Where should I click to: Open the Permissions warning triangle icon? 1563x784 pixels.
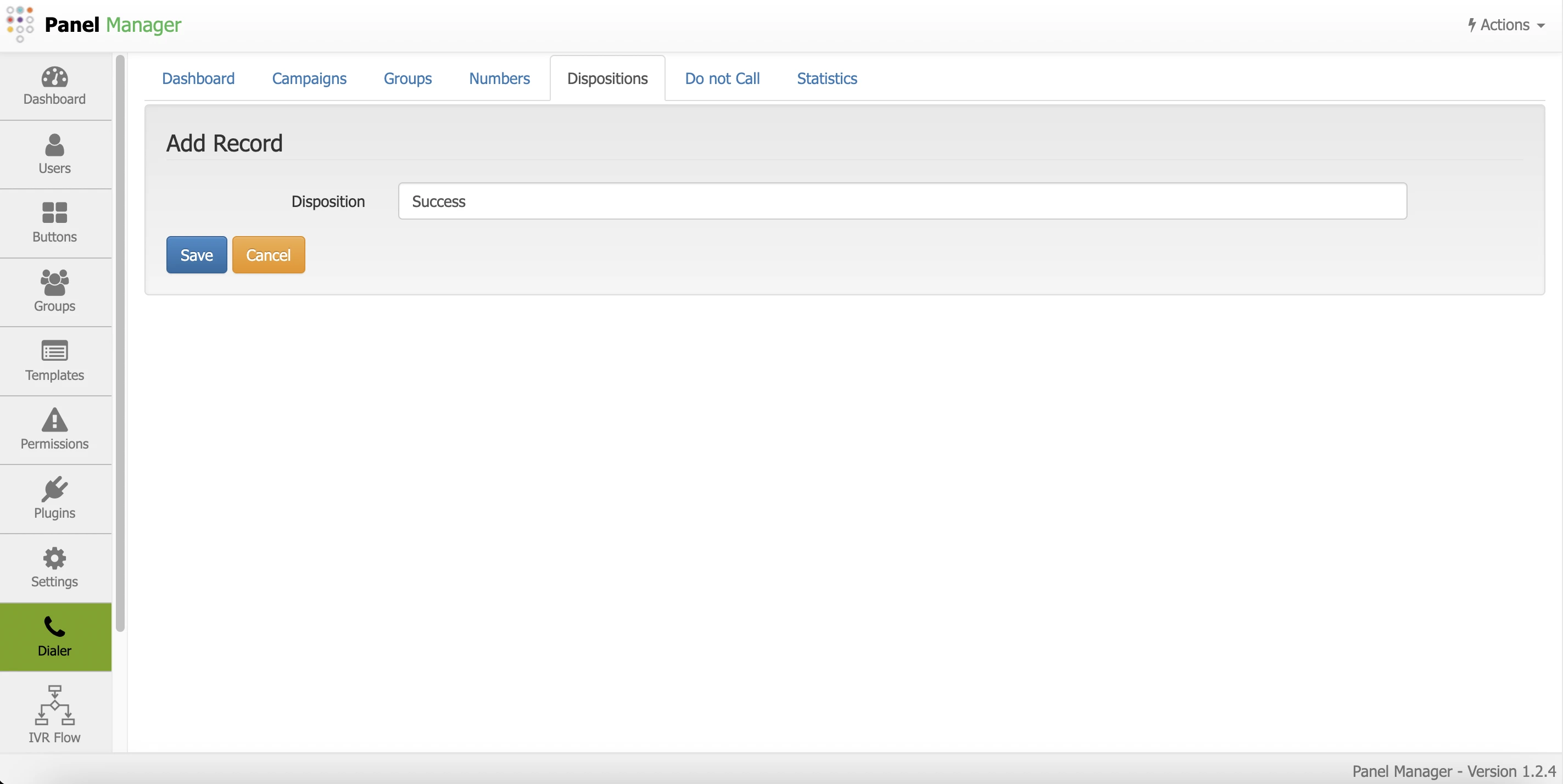54,419
